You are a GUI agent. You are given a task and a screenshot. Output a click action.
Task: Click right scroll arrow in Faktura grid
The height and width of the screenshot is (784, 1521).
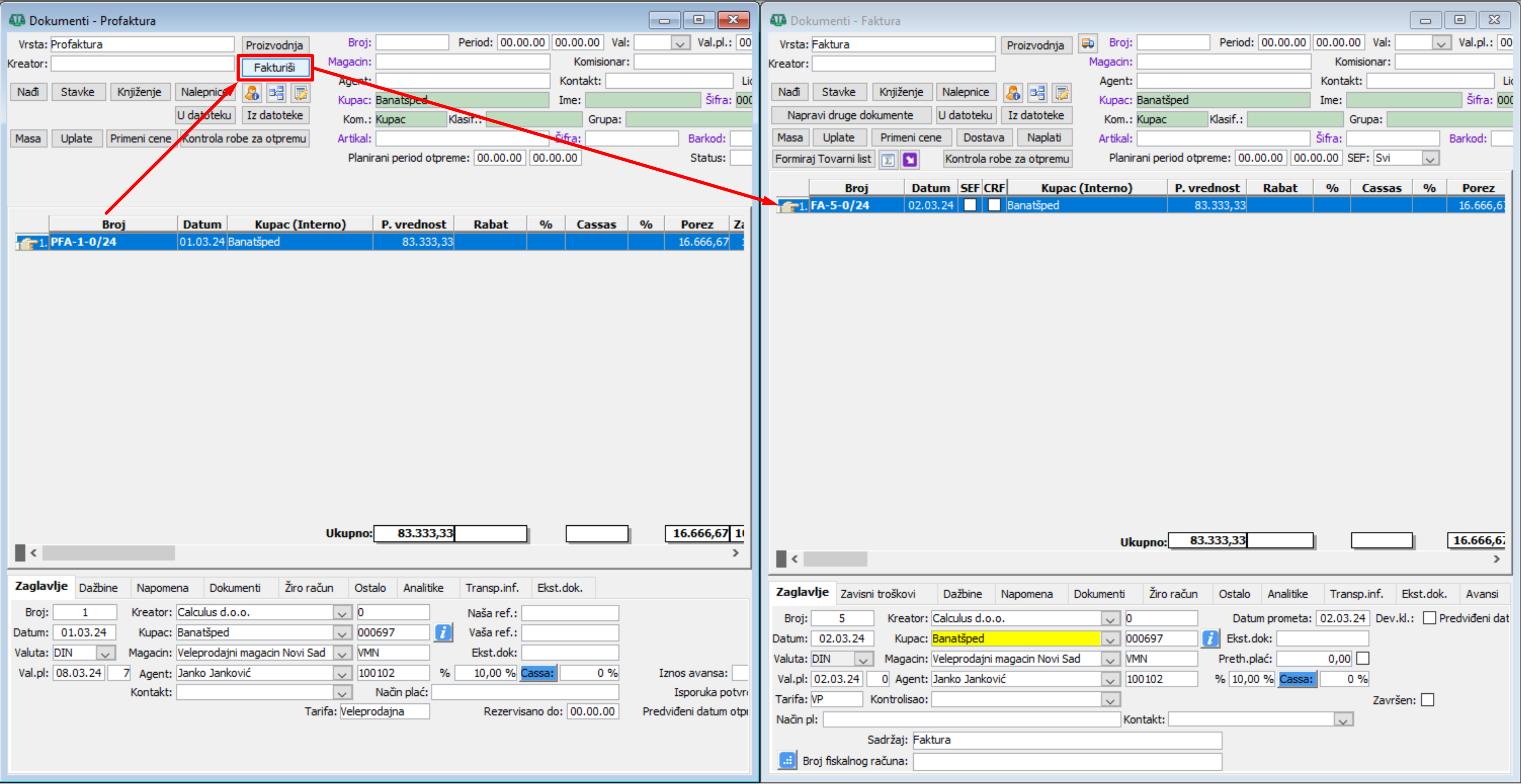[x=1496, y=559]
